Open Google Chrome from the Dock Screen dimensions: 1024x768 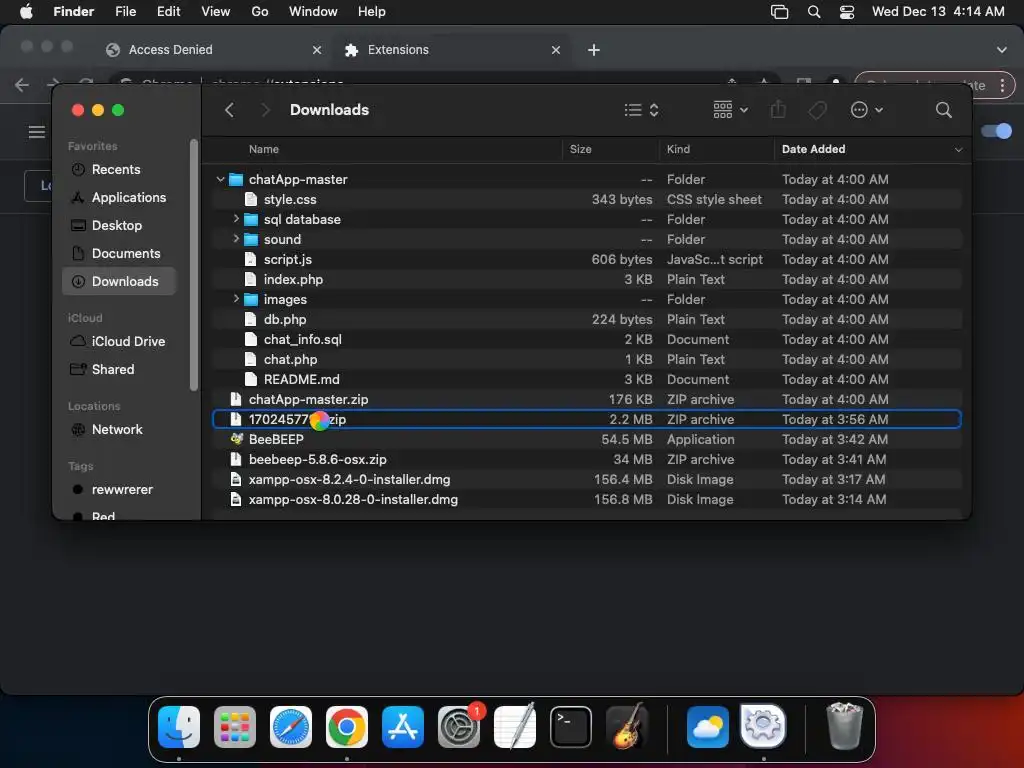[x=347, y=727]
